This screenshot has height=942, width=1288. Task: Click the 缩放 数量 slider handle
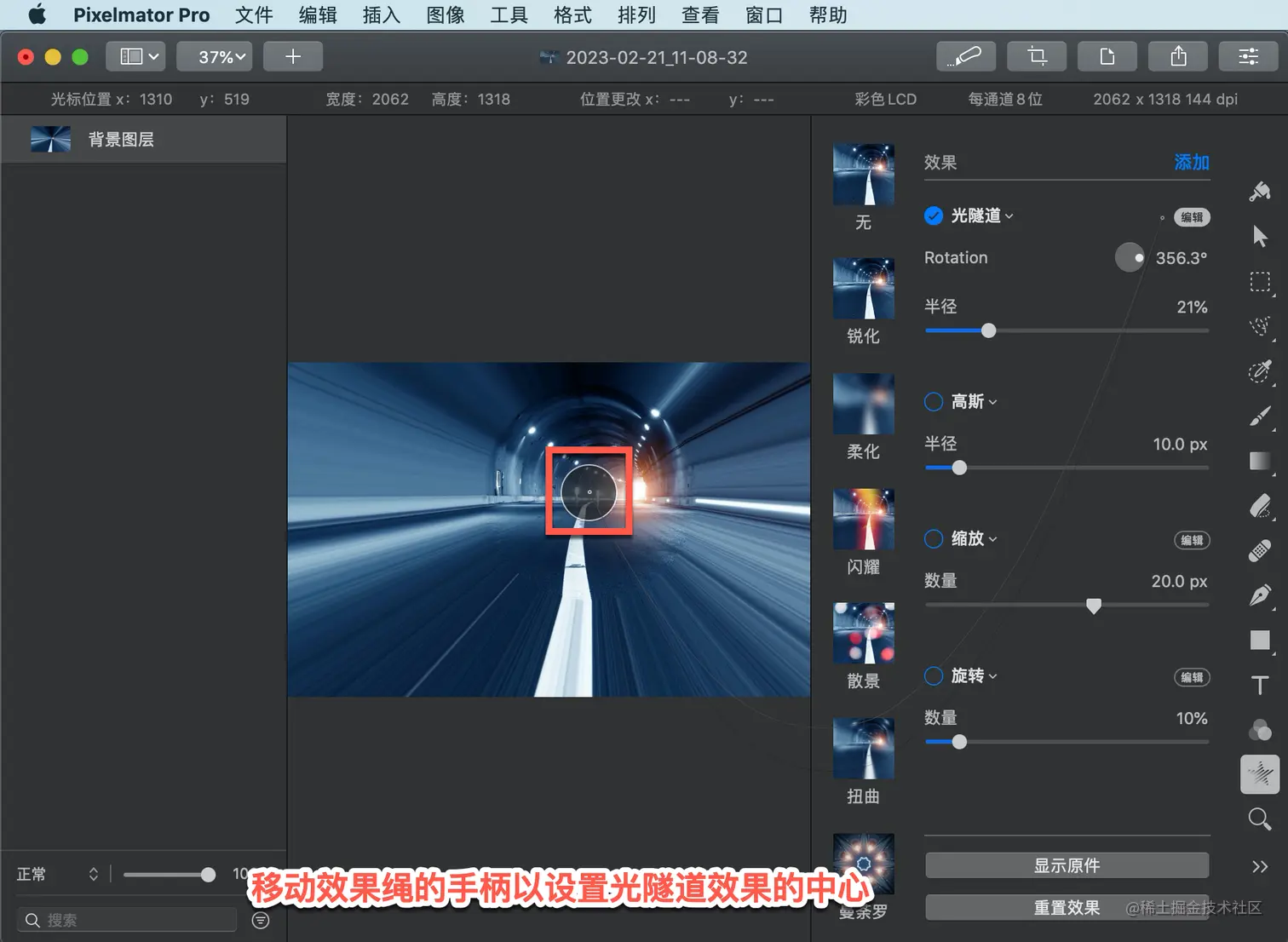(x=1094, y=606)
